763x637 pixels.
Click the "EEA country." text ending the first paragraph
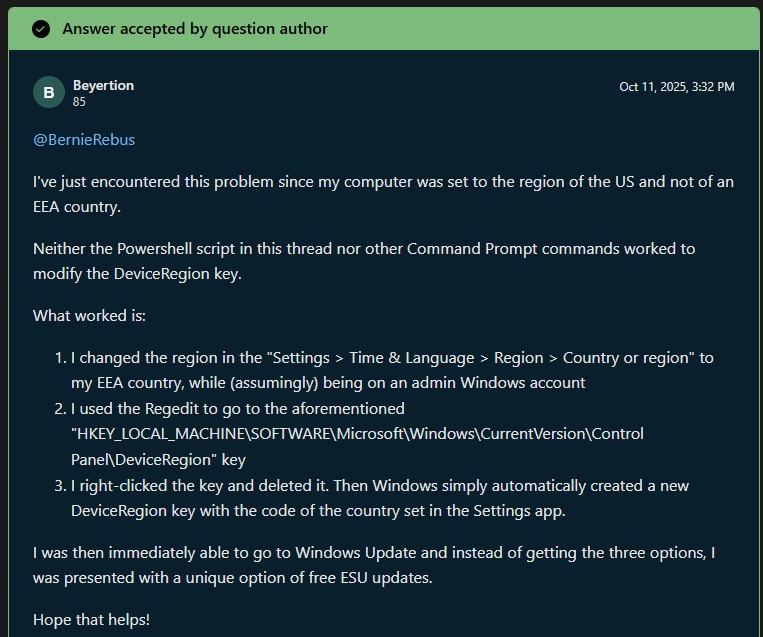(x=77, y=205)
